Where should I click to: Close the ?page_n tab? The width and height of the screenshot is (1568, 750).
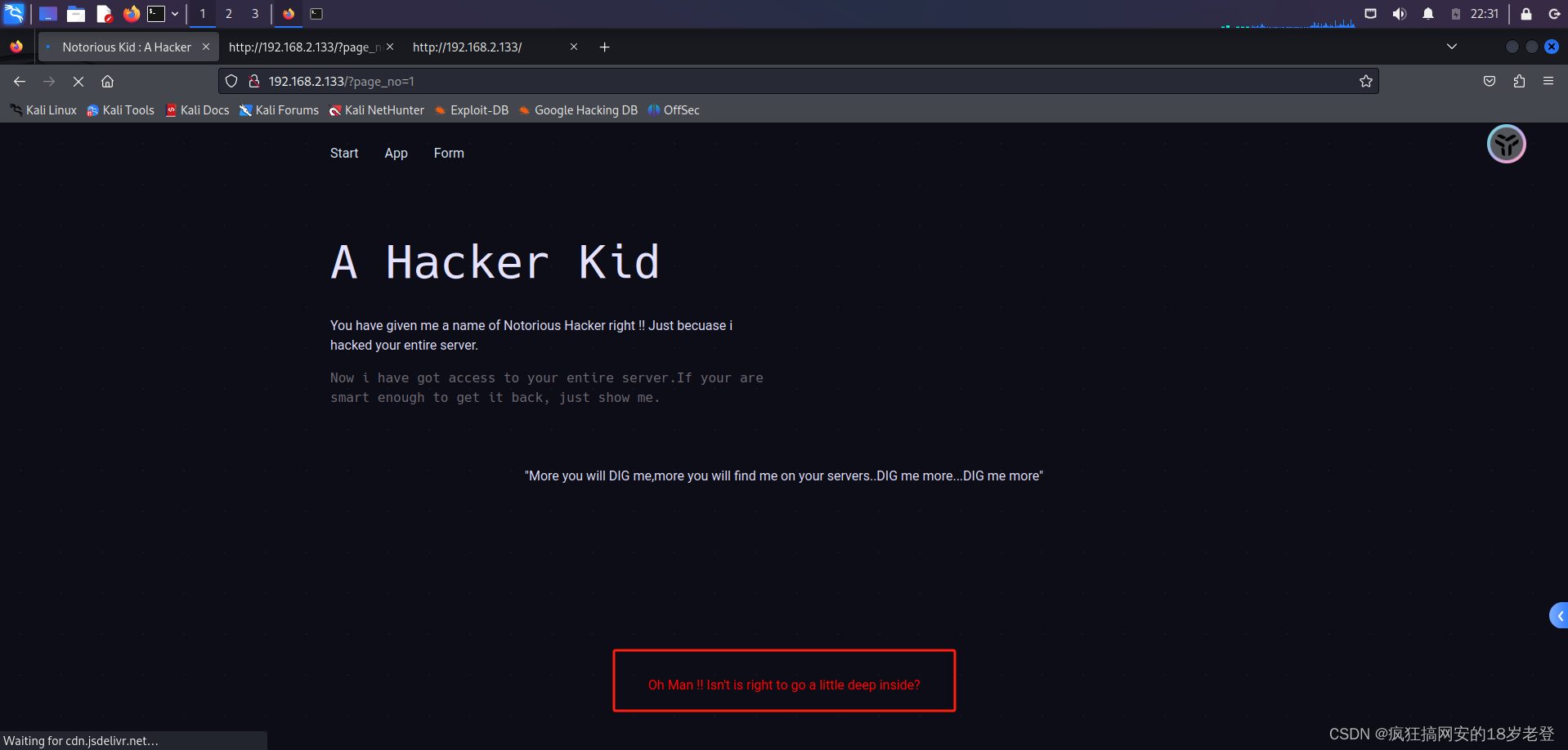pyautogui.click(x=390, y=47)
